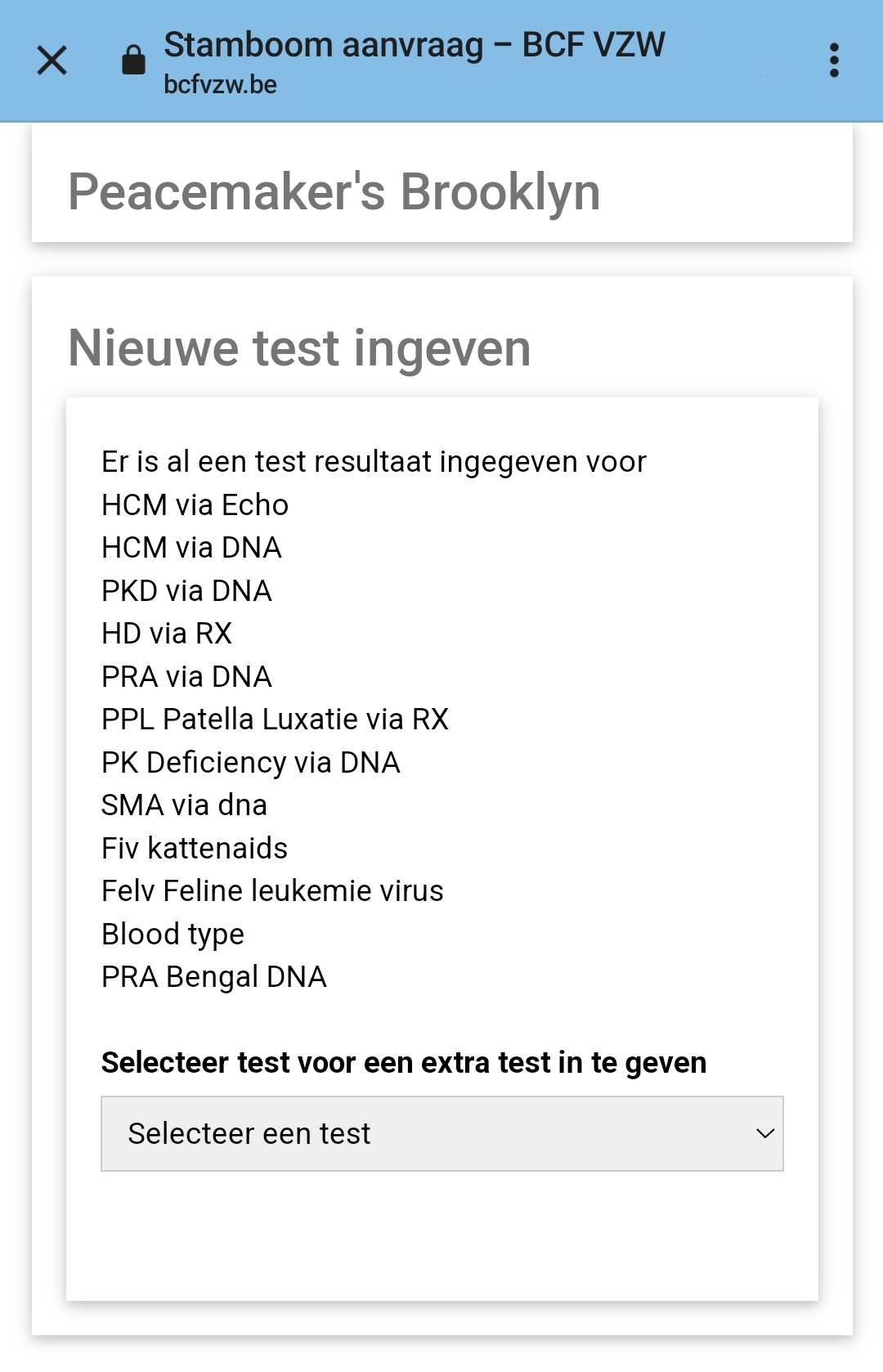This screenshot has height=1372, width=883.
Task: Click the 'Peacemaker's Brooklyn' heading
Action: pyautogui.click(x=334, y=192)
